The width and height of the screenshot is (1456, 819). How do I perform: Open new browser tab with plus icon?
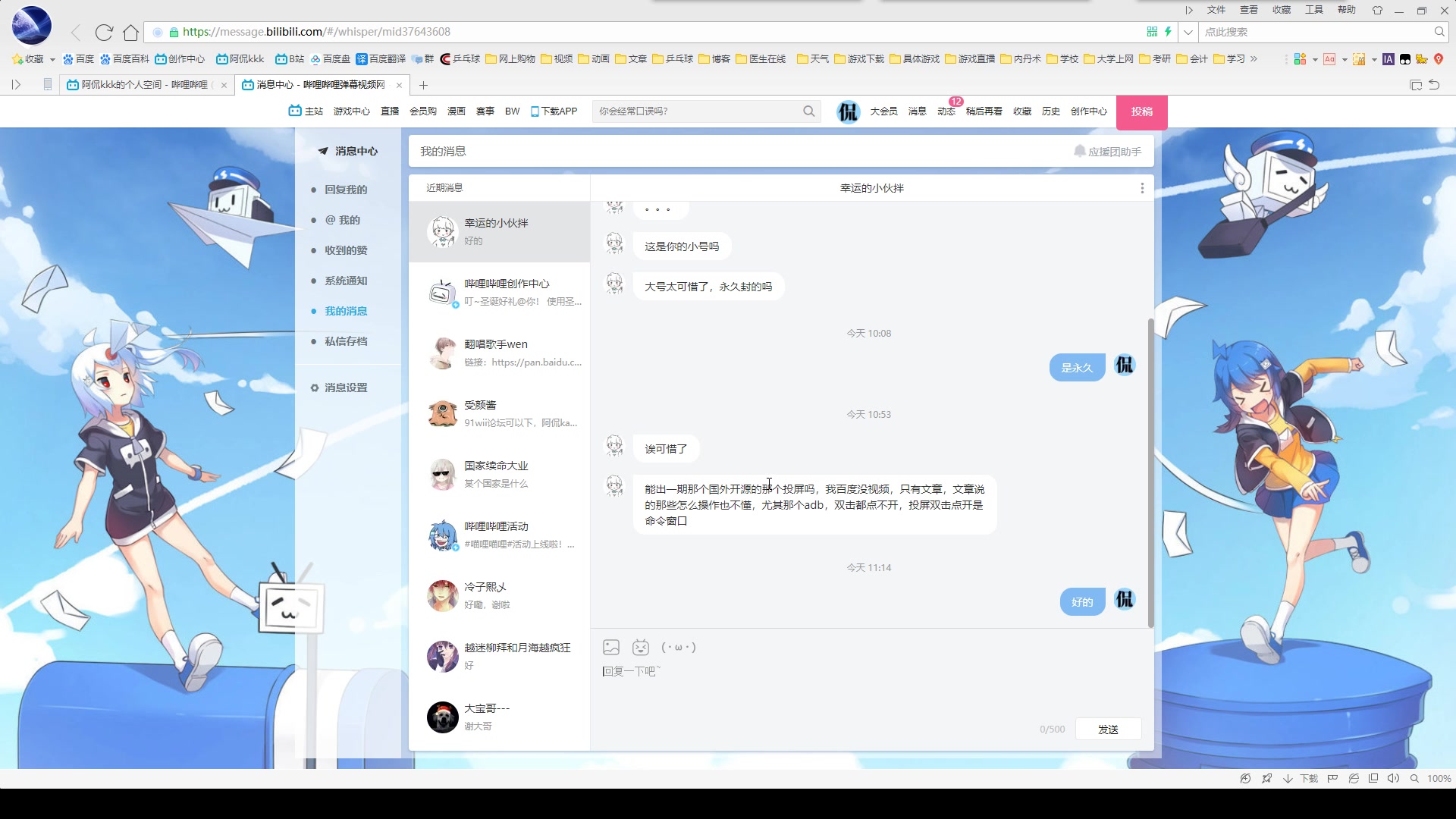tap(424, 85)
